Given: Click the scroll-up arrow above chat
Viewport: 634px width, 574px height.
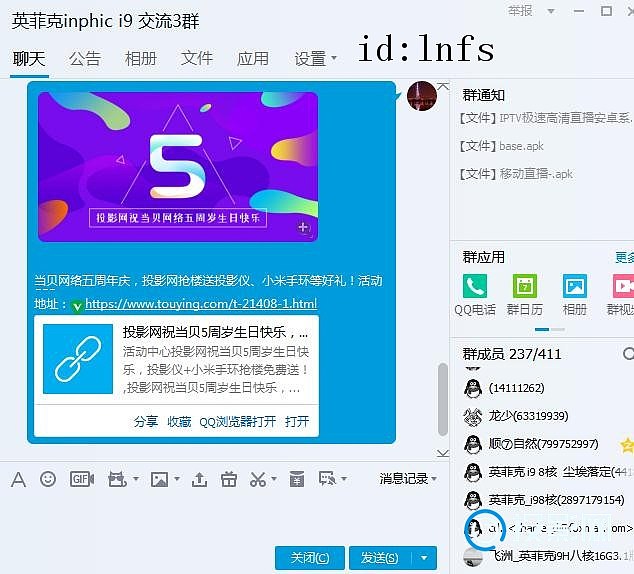Looking at the screenshot, I should (443, 86).
